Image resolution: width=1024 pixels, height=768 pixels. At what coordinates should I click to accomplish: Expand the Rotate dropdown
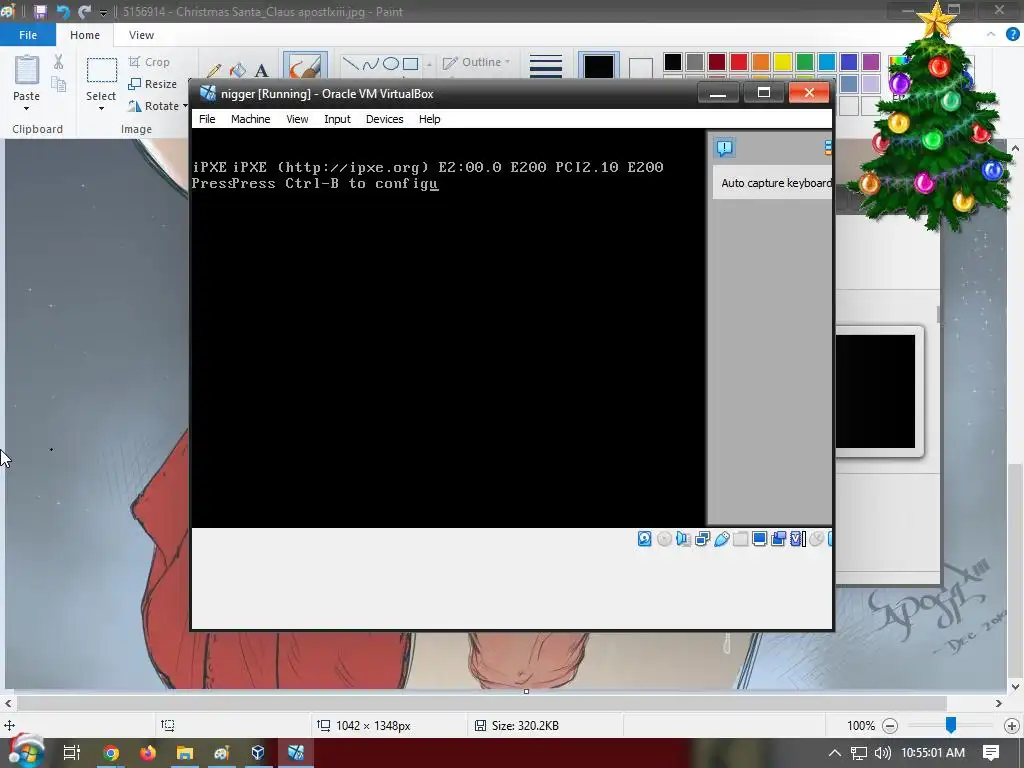(185, 106)
